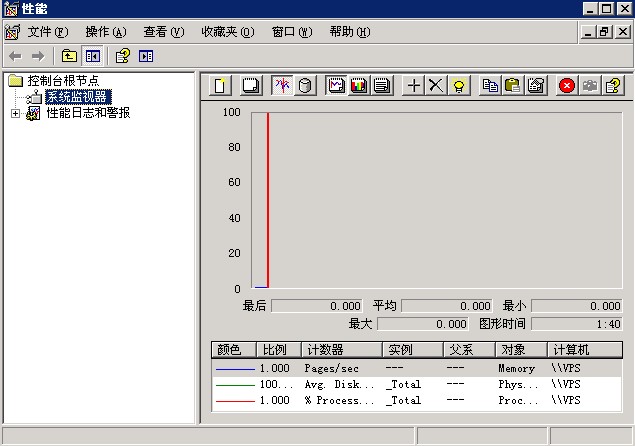The height and width of the screenshot is (446, 635).
Task: Toggle the Show/Hide console tree icon
Action: (93, 56)
